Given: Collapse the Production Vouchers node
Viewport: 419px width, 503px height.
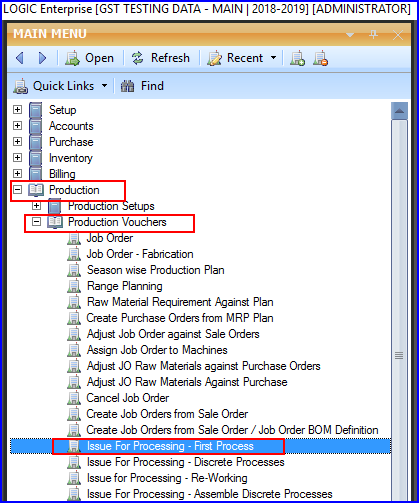Looking at the screenshot, I should click(36, 221).
